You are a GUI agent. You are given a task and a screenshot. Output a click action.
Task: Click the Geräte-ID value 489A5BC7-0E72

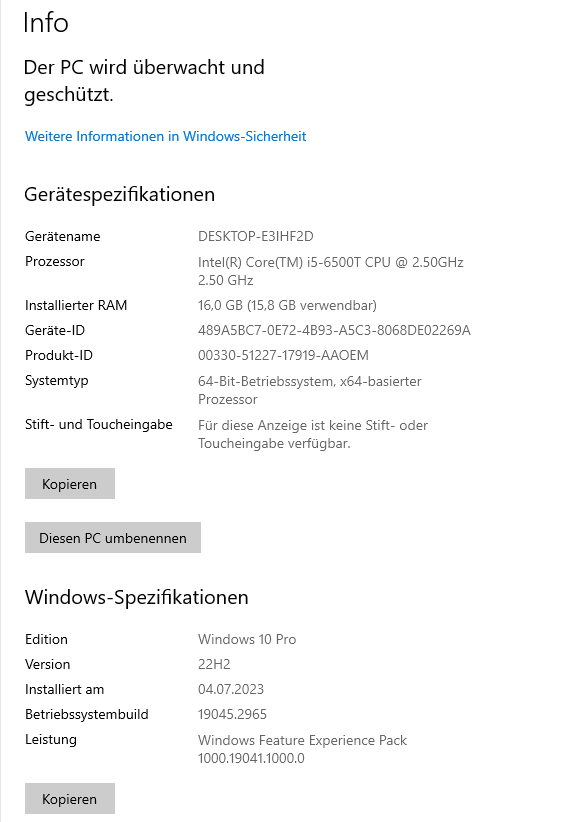click(334, 330)
